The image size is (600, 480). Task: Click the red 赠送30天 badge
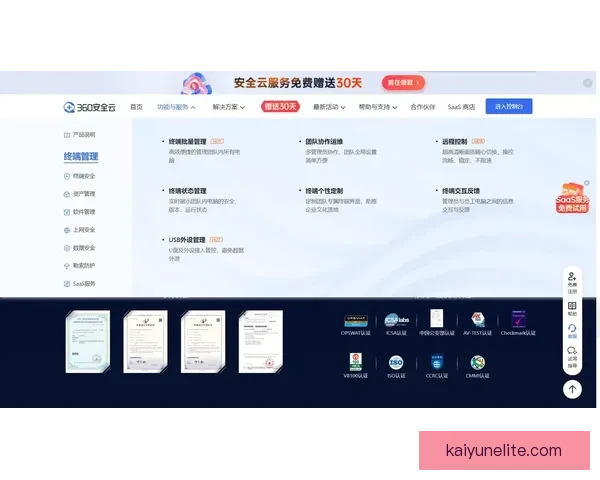[280, 106]
